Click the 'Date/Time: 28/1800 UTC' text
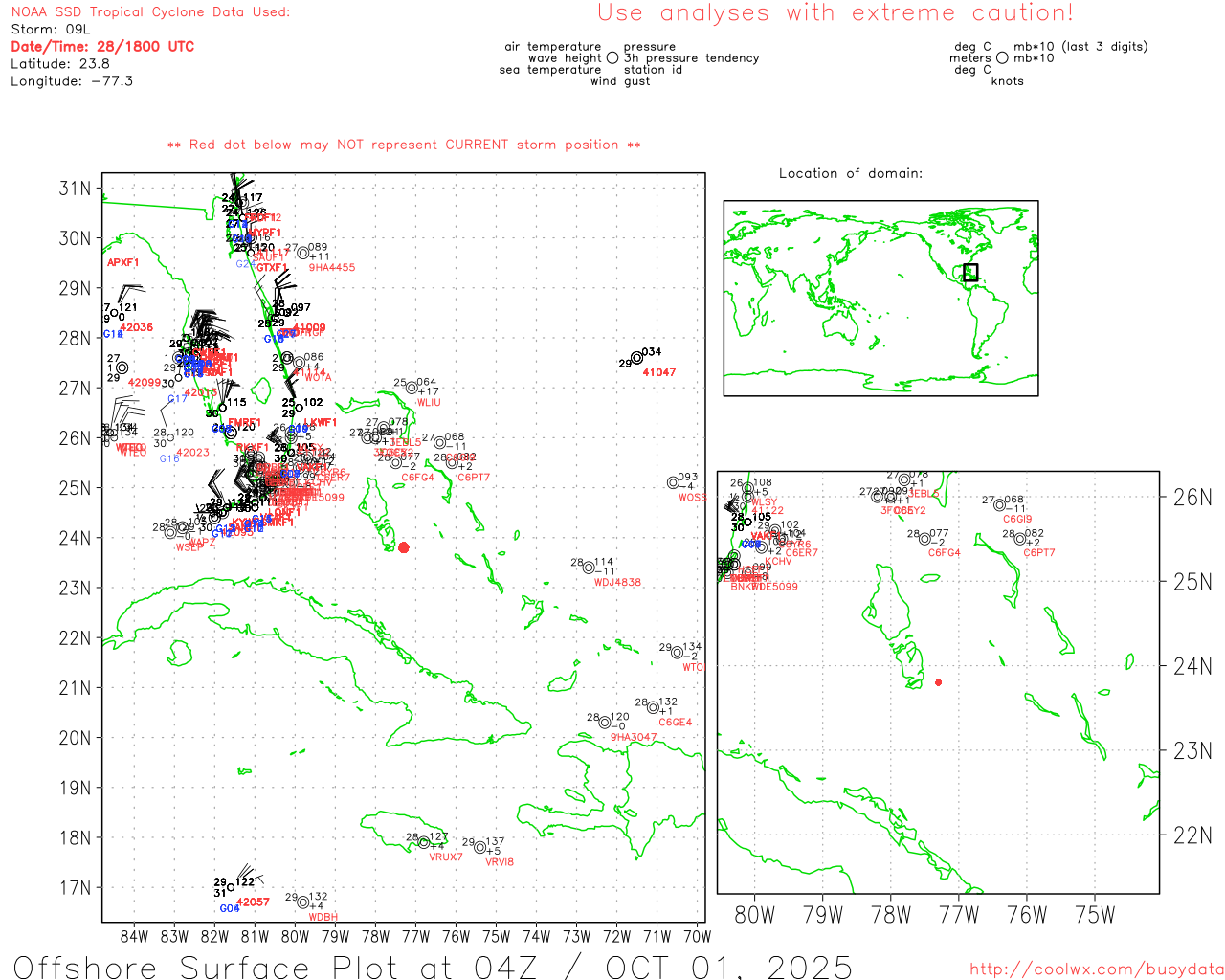 tap(102, 46)
